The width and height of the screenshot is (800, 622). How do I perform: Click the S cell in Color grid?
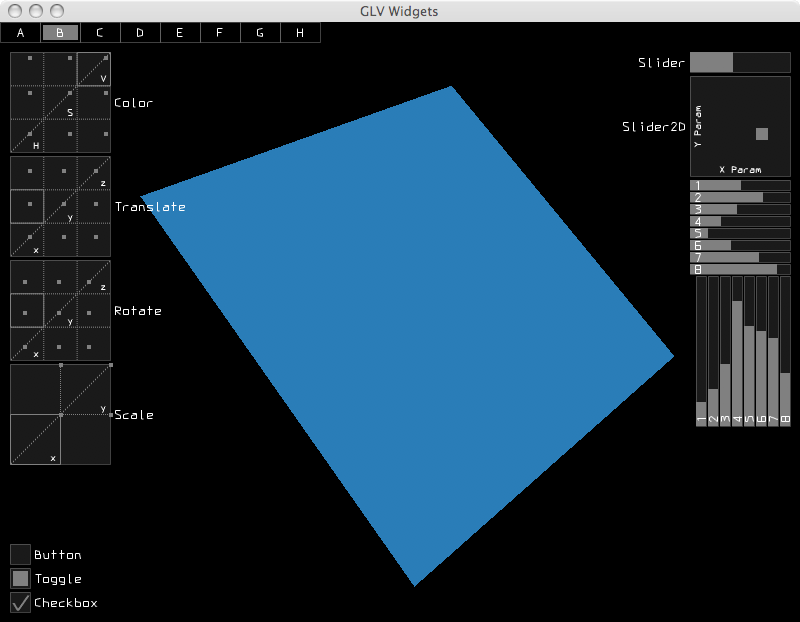(60, 103)
